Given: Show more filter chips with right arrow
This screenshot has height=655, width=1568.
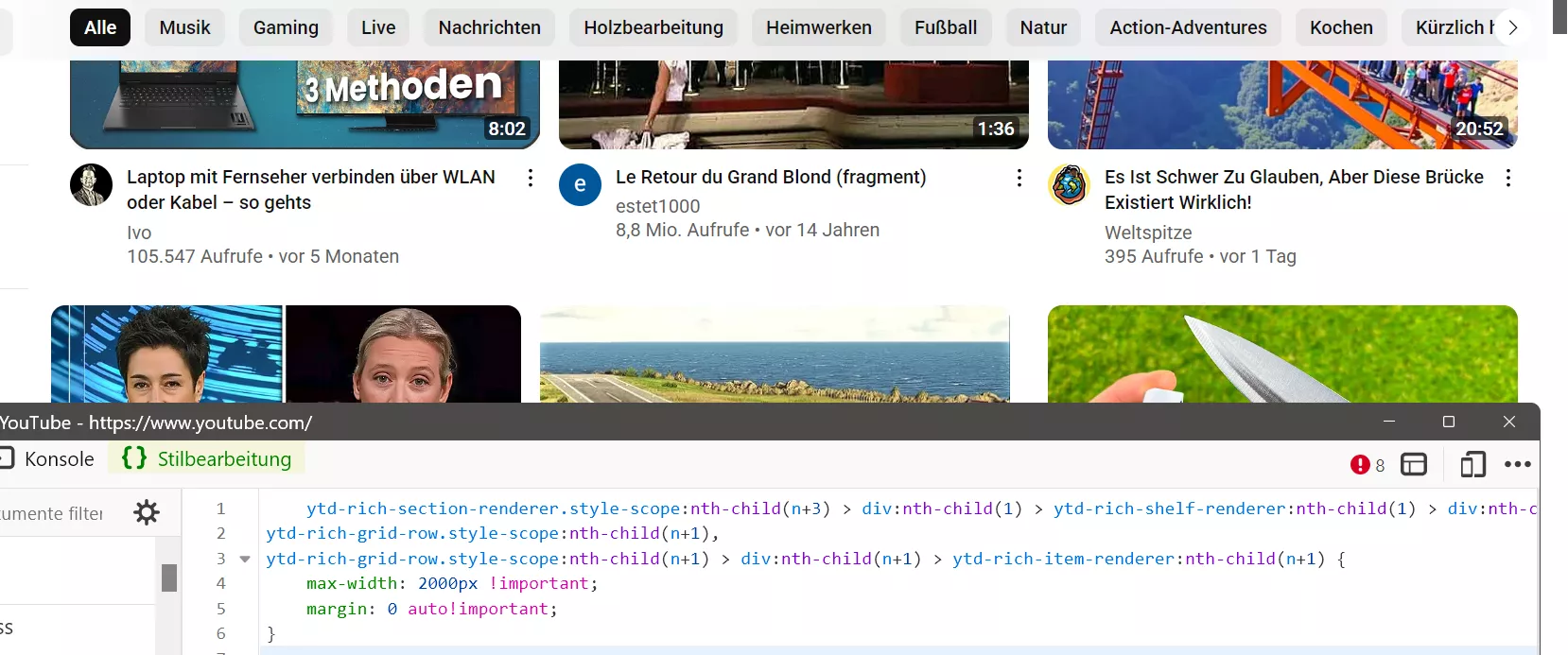Looking at the screenshot, I should 1513,27.
